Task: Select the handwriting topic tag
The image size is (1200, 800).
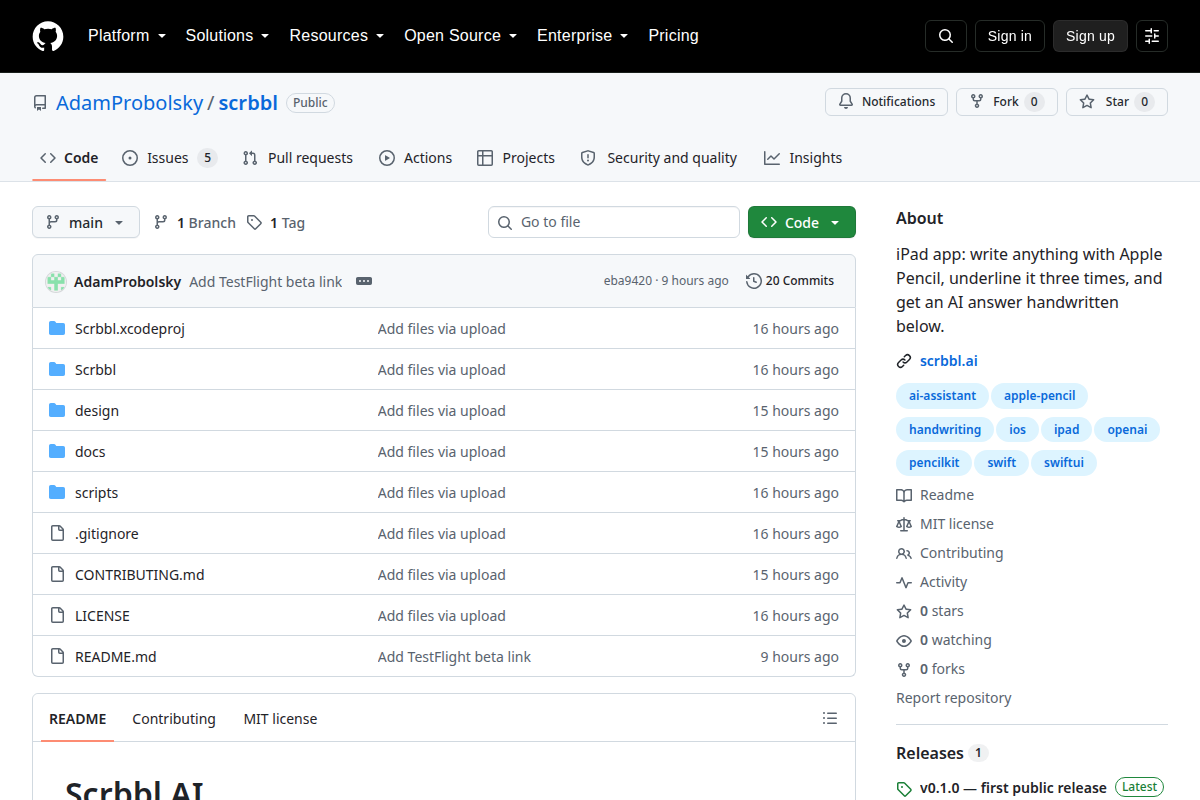Action: 945,429
